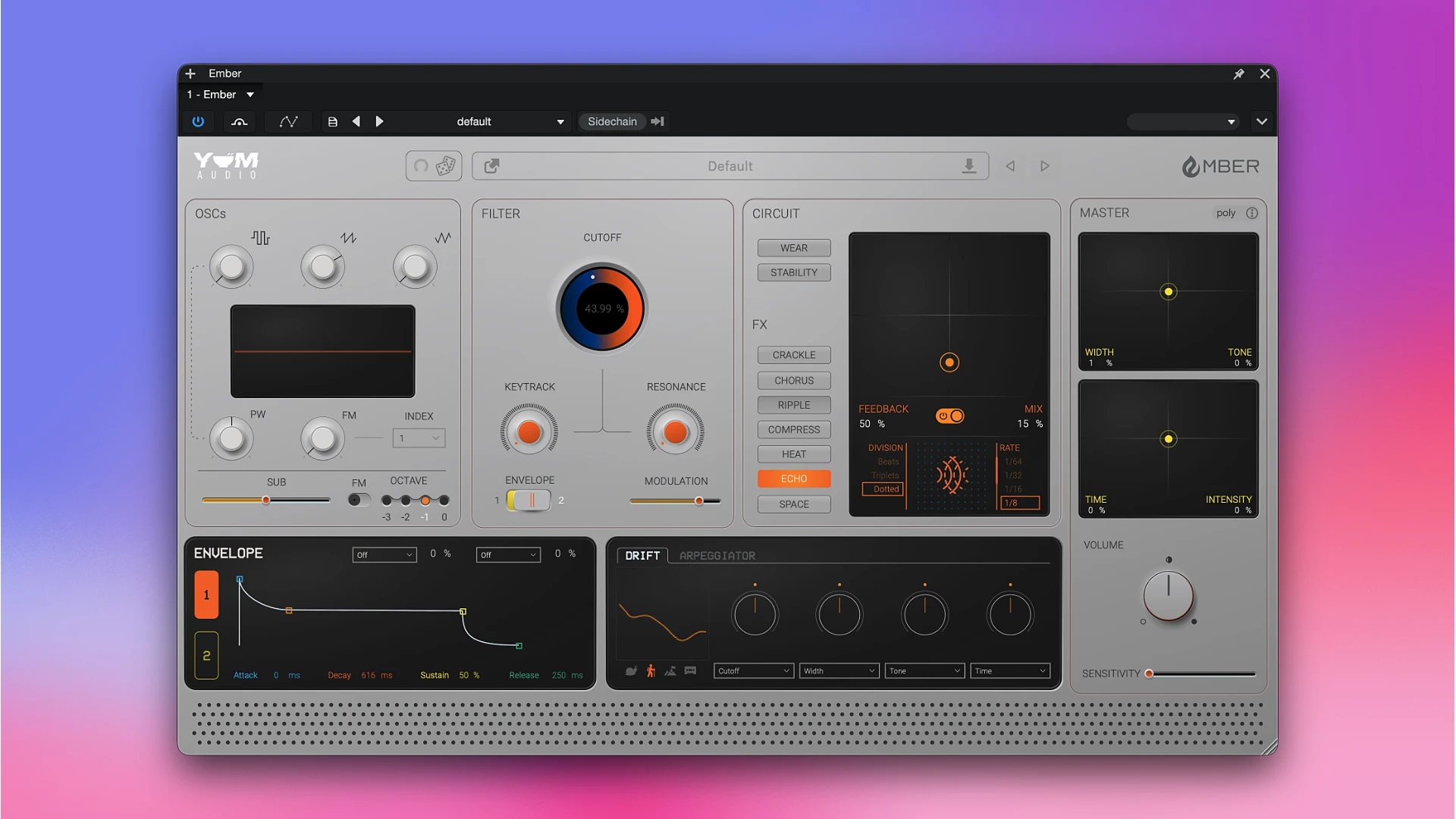Click the bypass dial icon next to power

pos(240,121)
